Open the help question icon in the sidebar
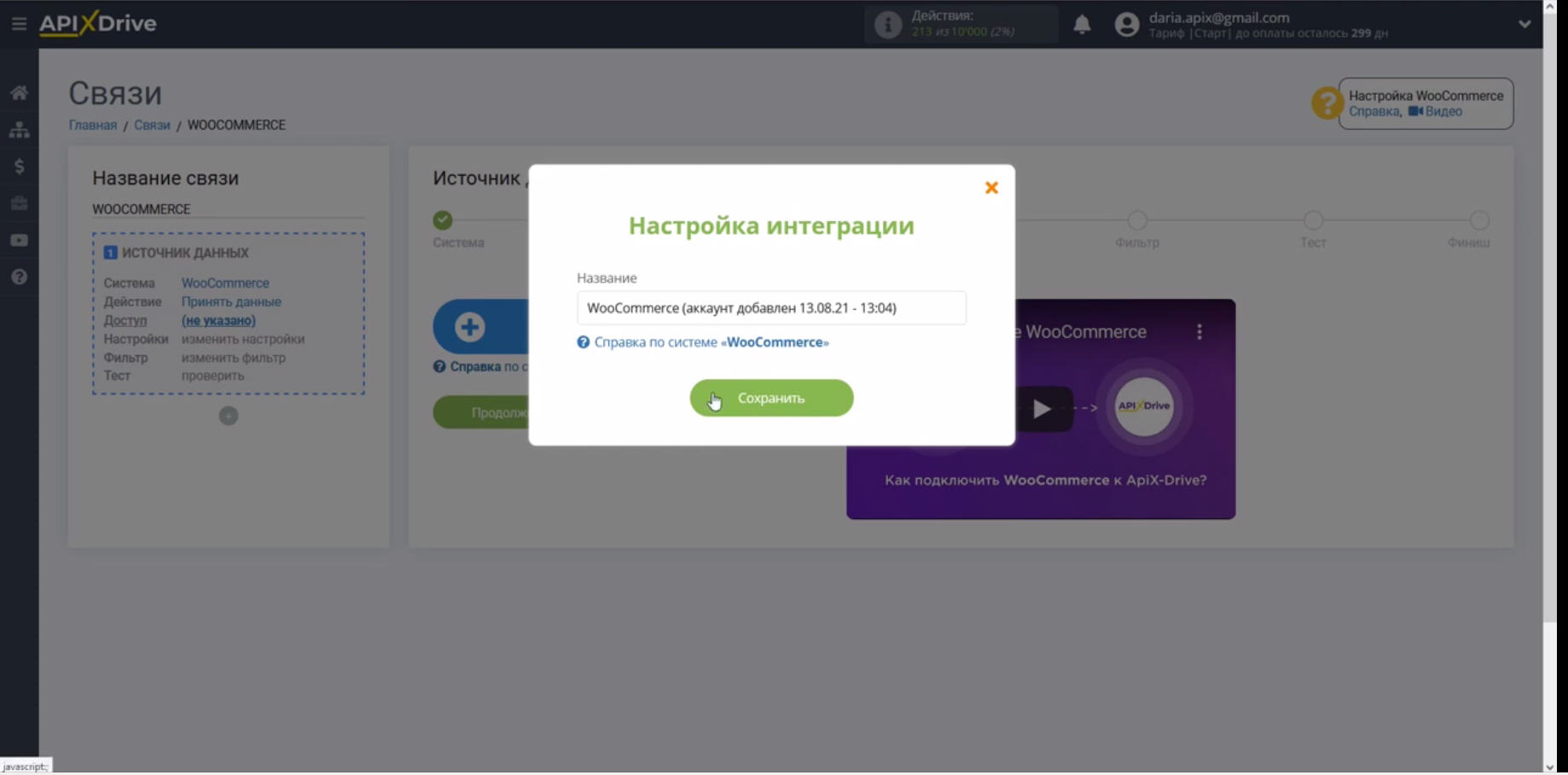 19,277
